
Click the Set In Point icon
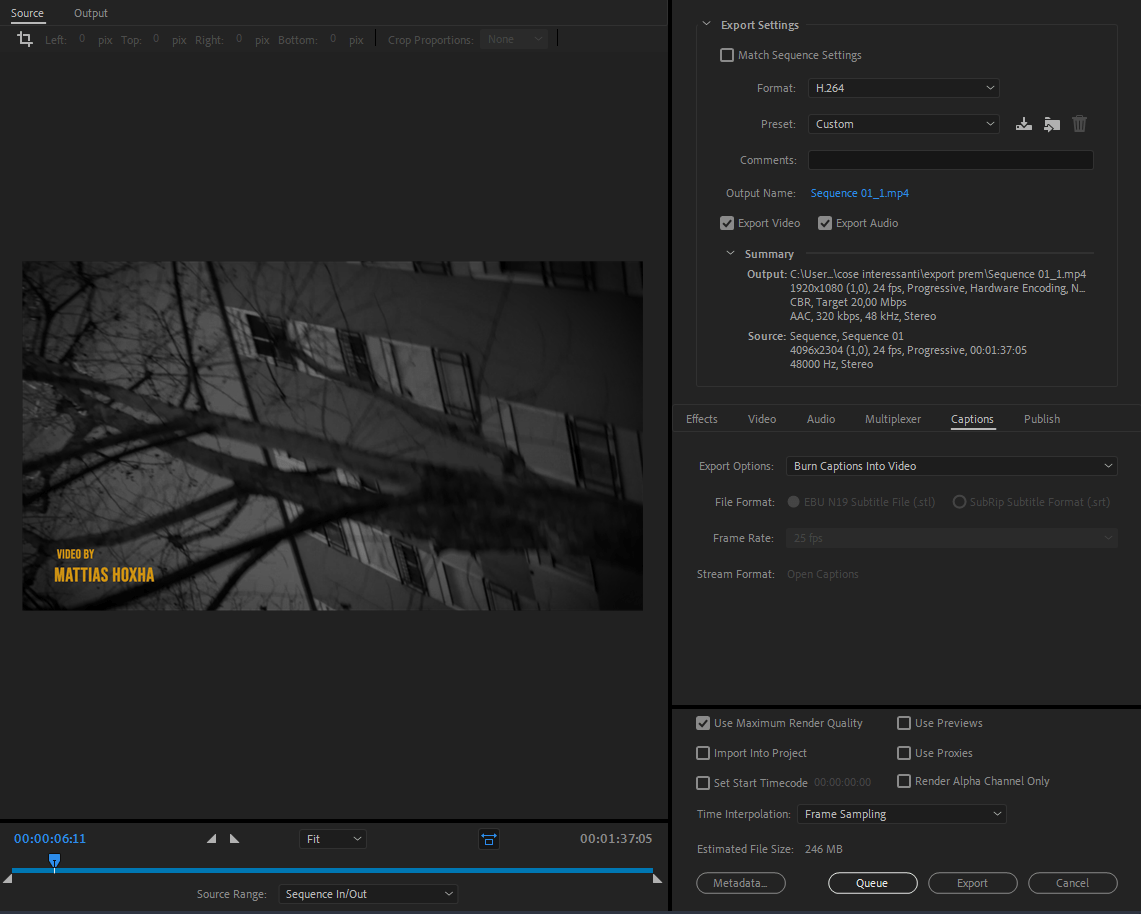click(211, 839)
